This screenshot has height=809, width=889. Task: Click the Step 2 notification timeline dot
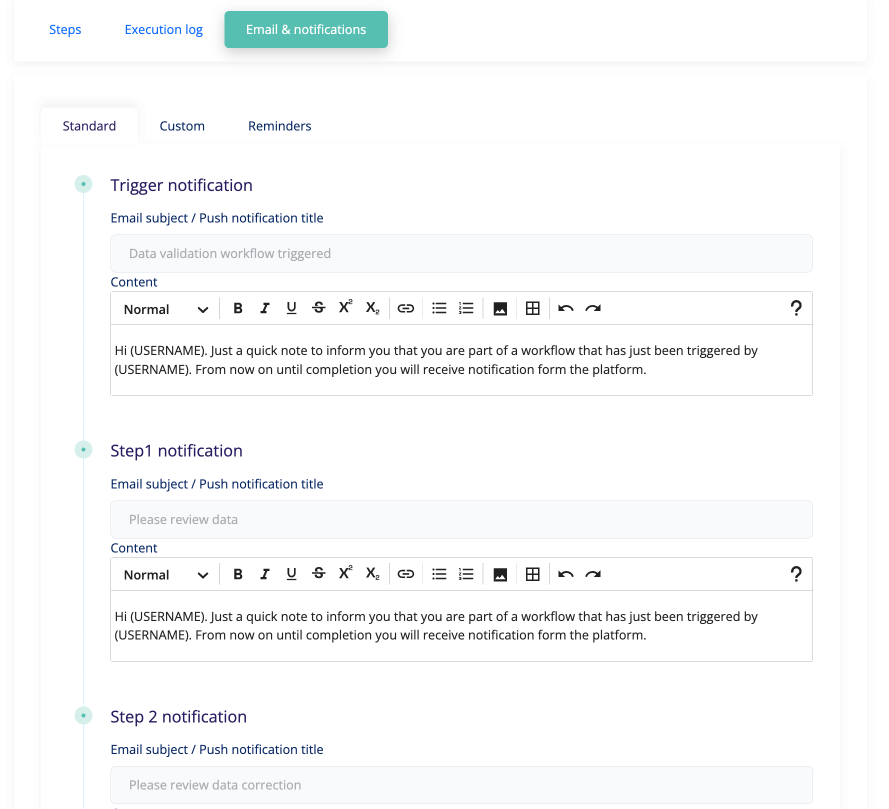83,715
